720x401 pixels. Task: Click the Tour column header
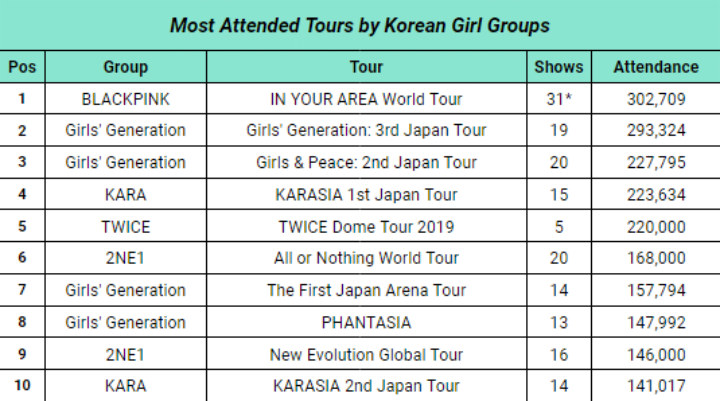tap(366, 67)
